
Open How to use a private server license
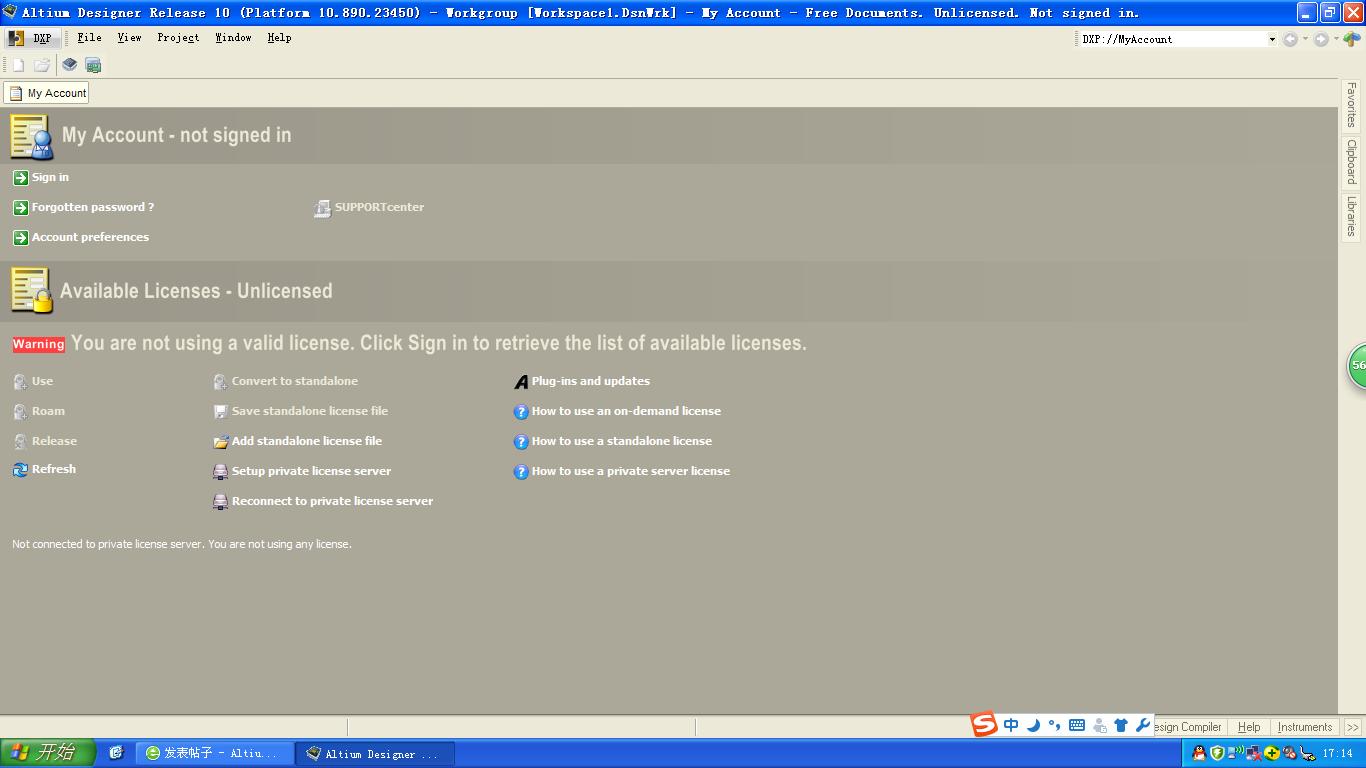(631, 471)
